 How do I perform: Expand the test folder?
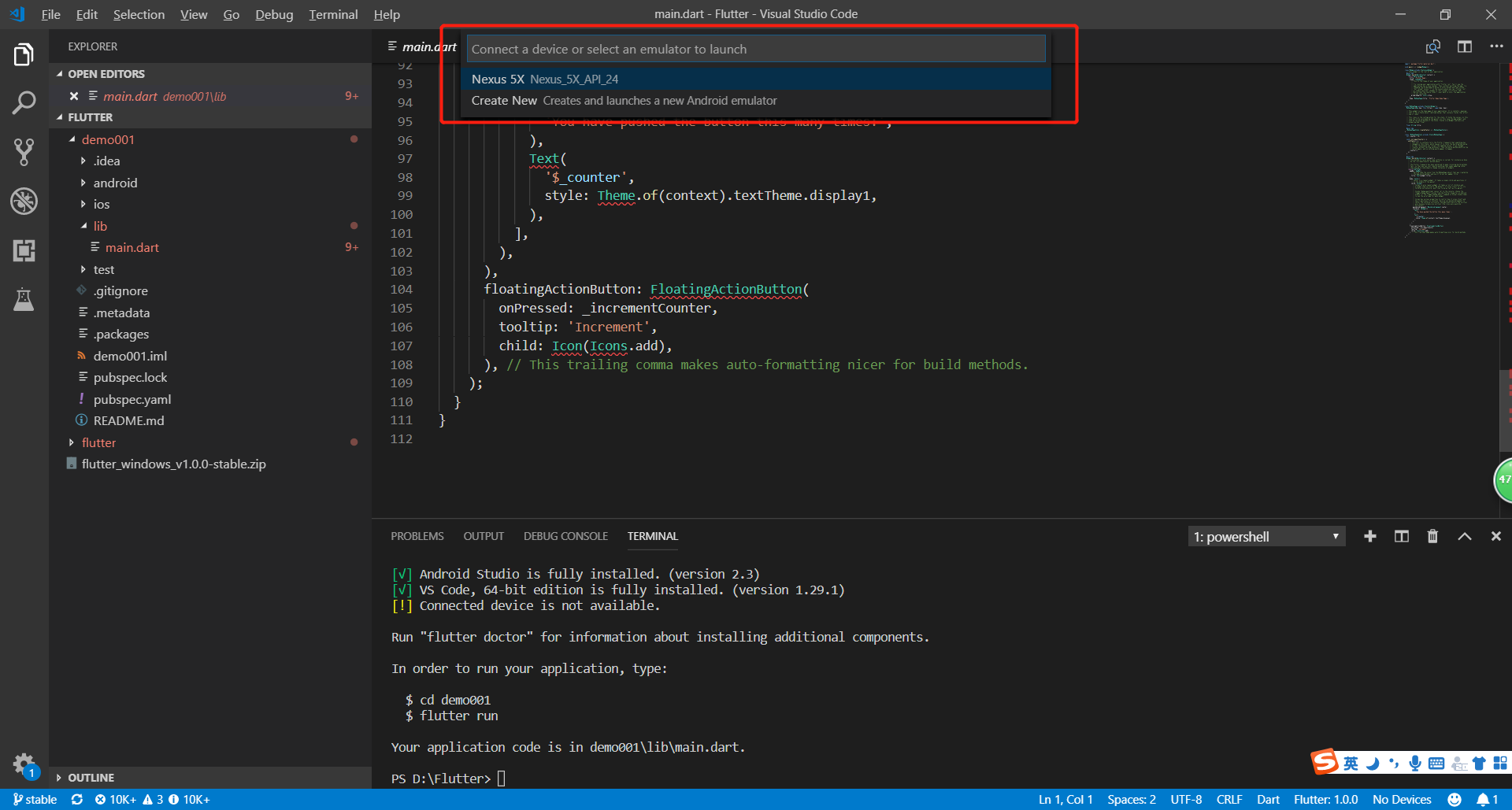point(83,269)
